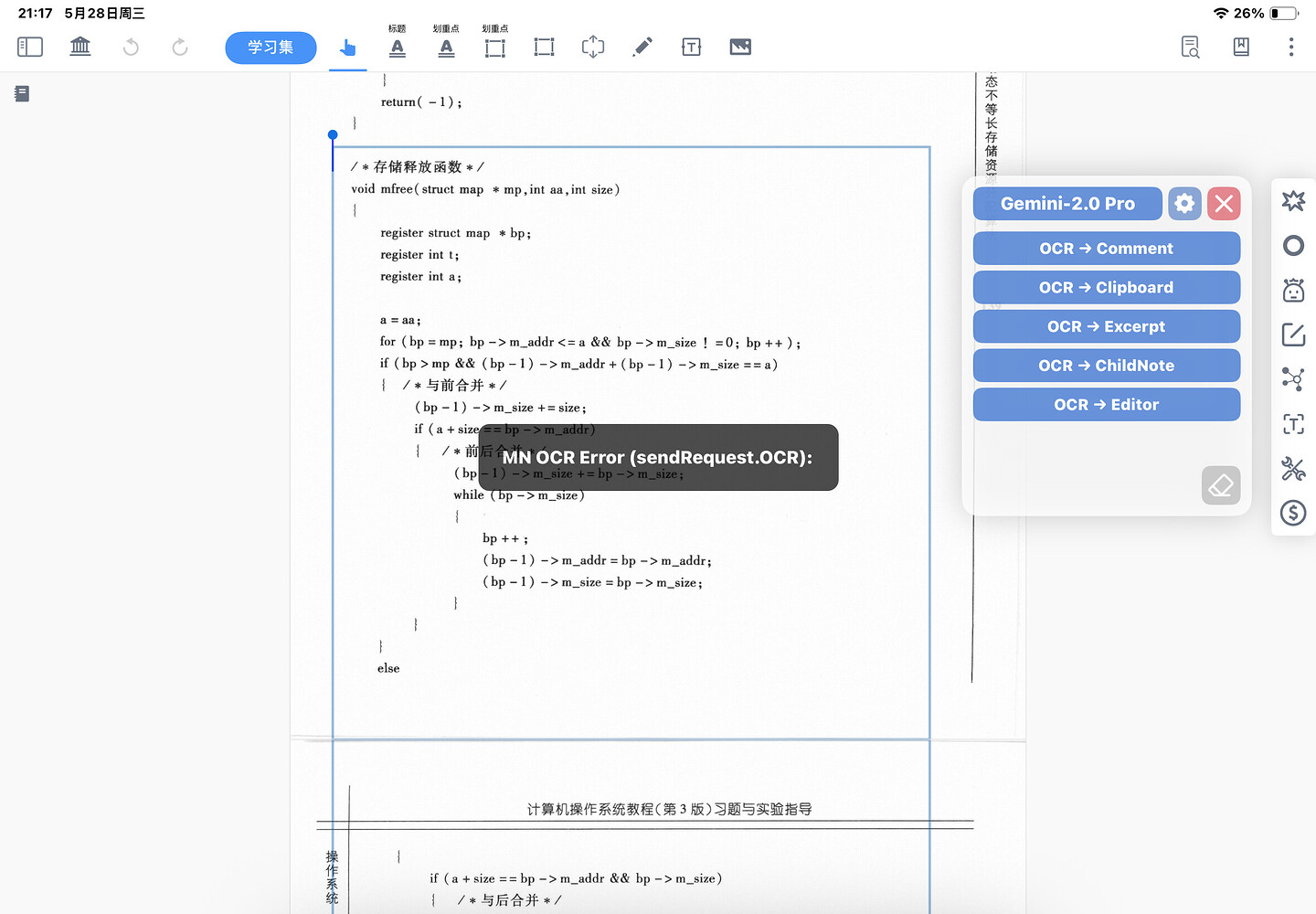Open document search icon
Image resolution: width=1316 pixels, height=914 pixels.
click(1190, 47)
